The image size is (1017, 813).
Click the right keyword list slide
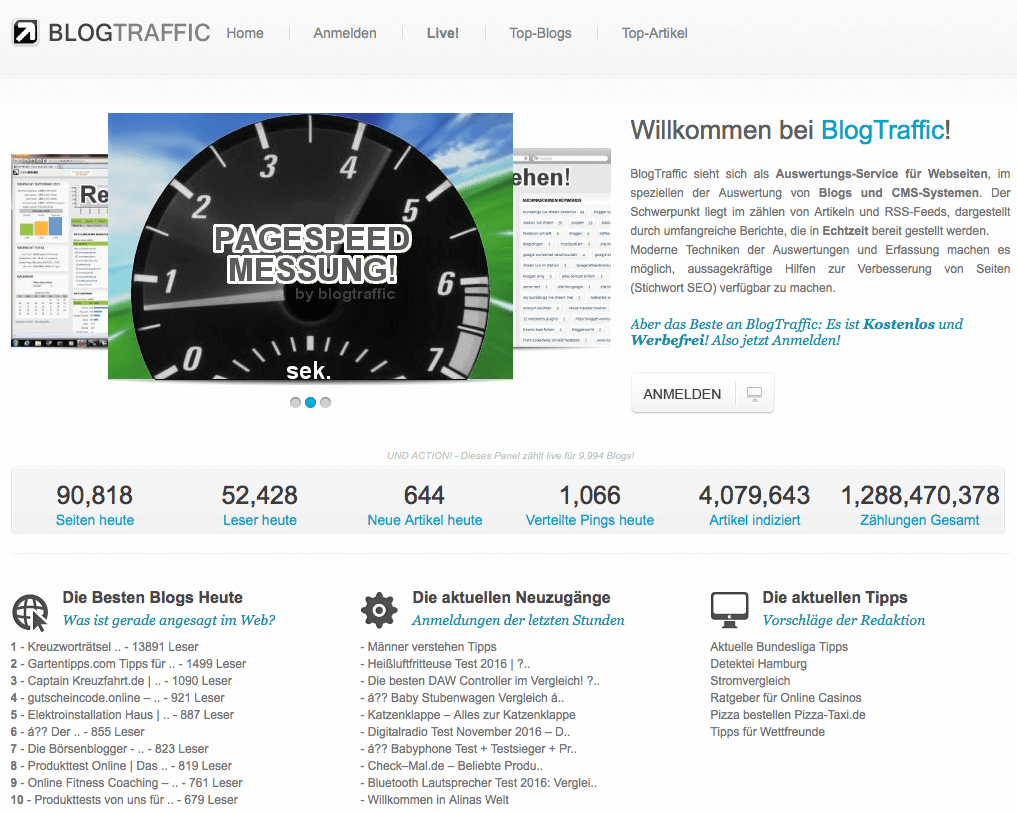tap(562, 248)
